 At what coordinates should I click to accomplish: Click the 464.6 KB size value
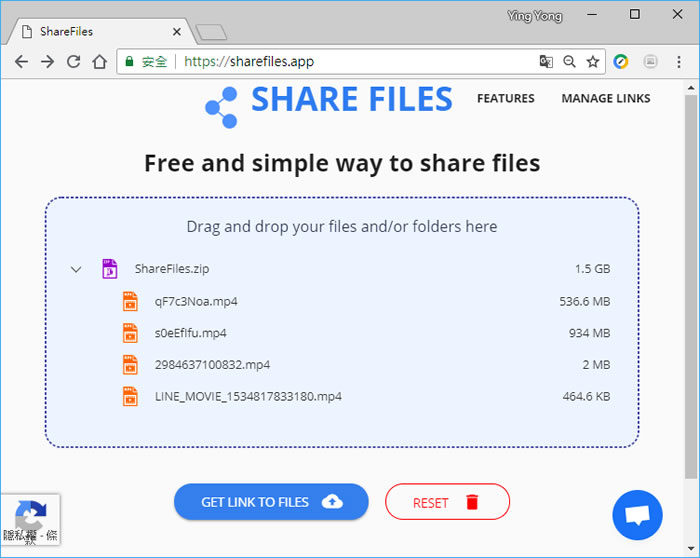click(586, 396)
